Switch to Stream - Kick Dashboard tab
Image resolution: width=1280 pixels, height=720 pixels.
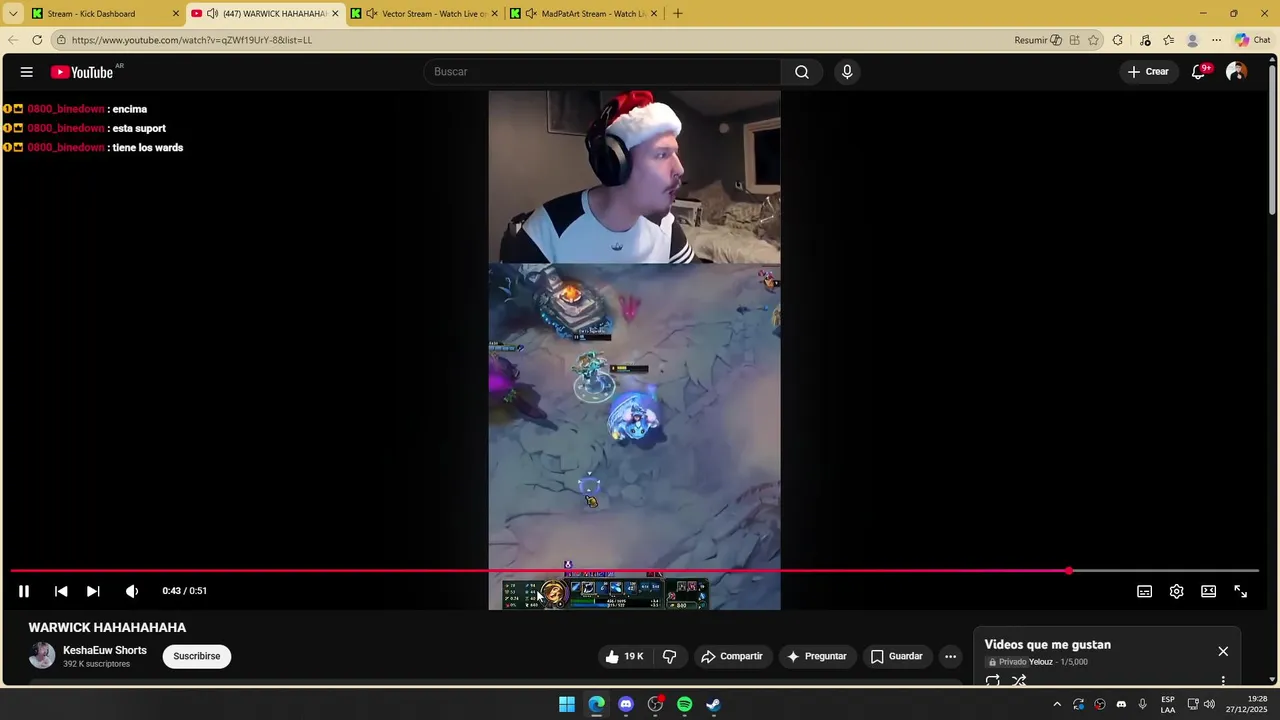pos(105,14)
